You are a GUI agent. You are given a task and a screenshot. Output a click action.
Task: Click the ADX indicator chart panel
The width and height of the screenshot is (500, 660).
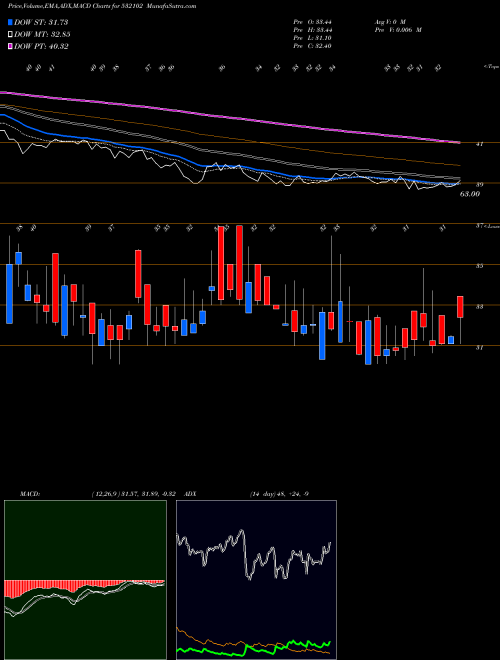point(256,580)
